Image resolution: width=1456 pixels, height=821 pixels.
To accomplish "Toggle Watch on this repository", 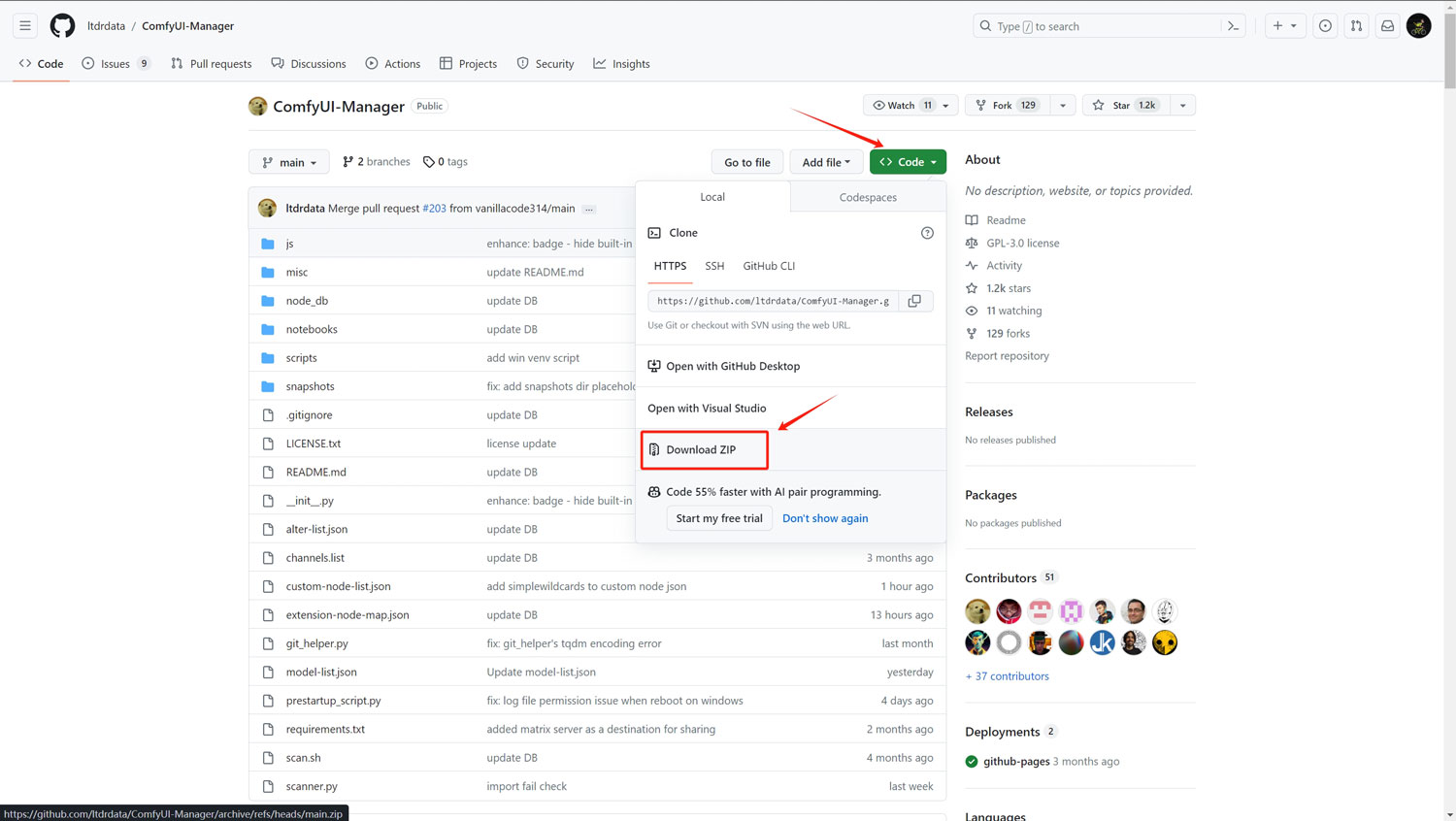I will coord(902,105).
